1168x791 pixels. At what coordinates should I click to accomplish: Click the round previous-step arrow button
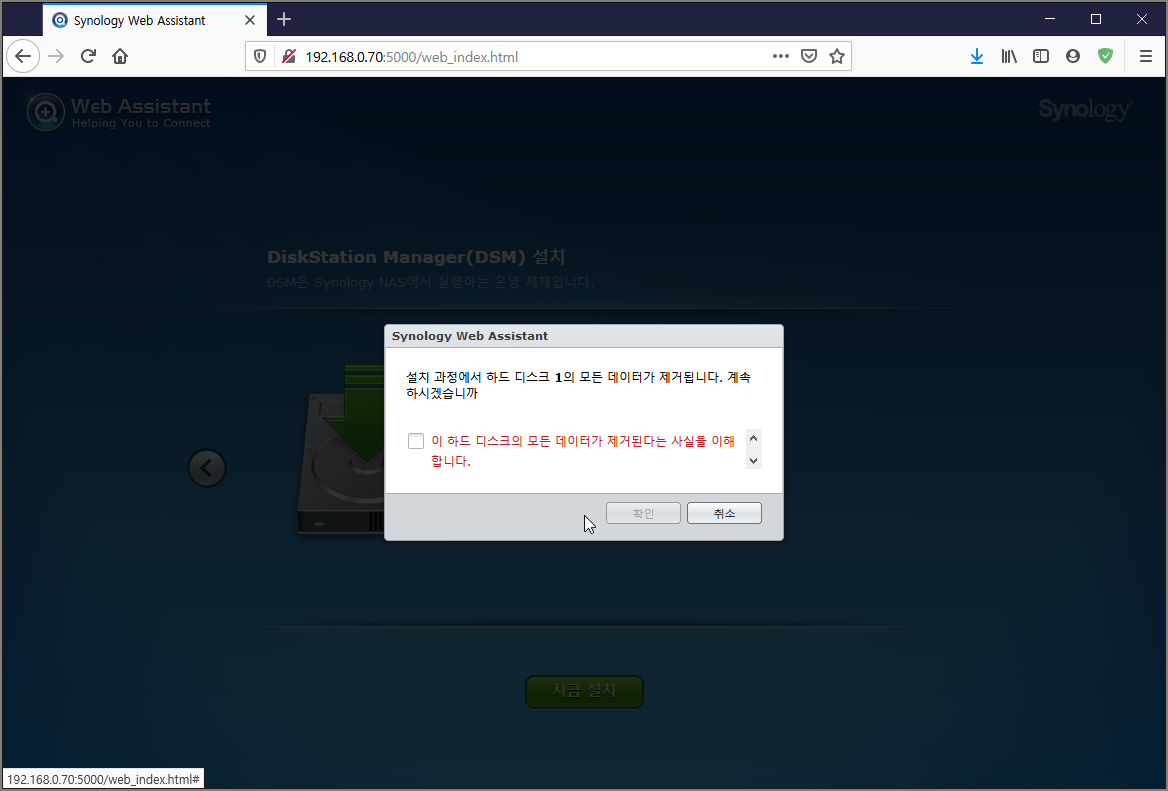(x=206, y=468)
